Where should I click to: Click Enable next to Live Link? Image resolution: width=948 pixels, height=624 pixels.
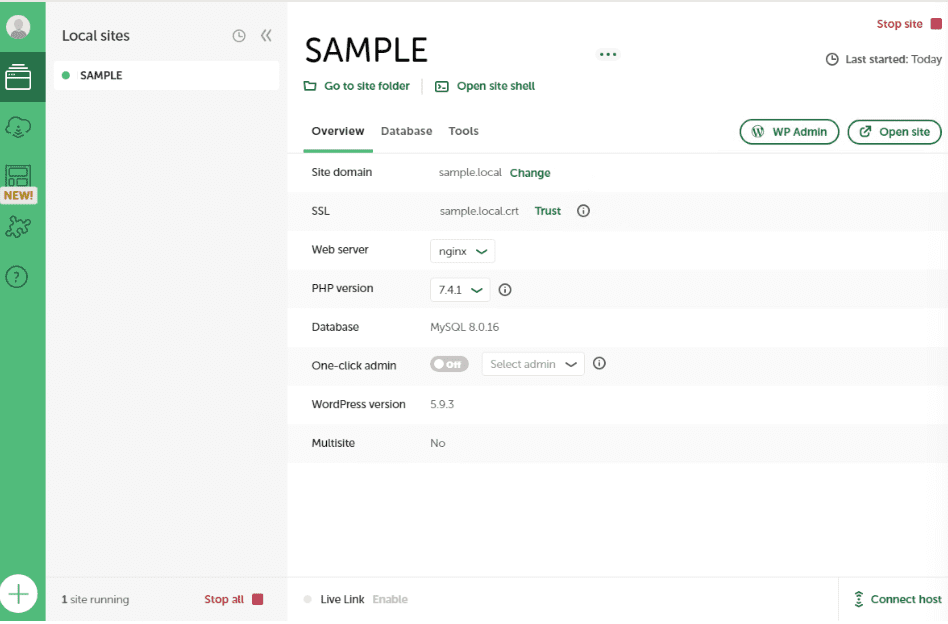pos(390,599)
